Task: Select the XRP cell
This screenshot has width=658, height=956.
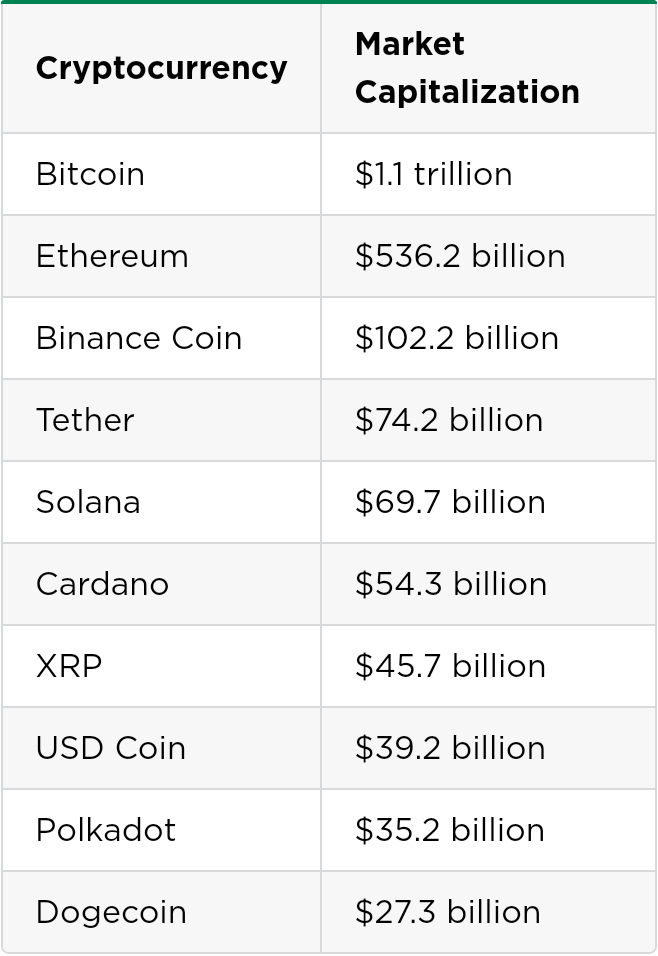Action: (x=69, y=667)
